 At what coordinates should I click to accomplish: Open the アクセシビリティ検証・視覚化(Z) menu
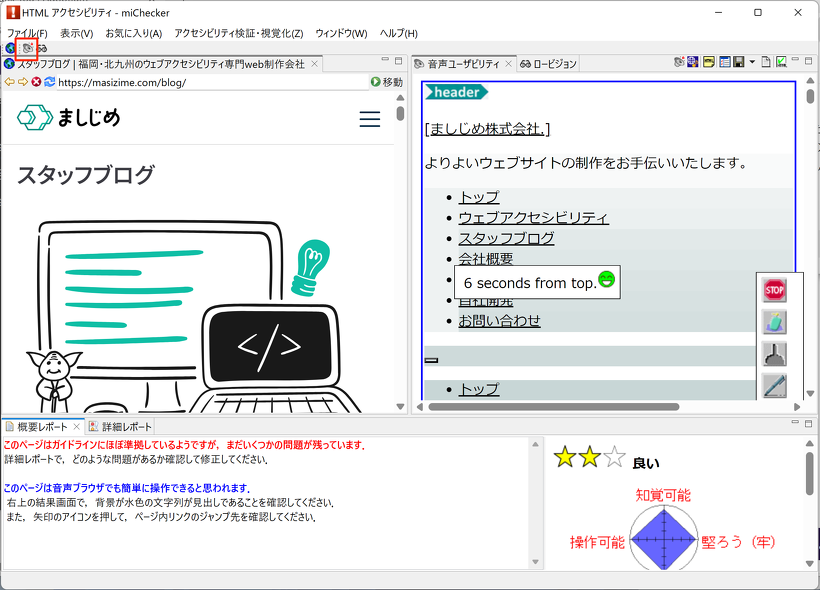[239, 33]
